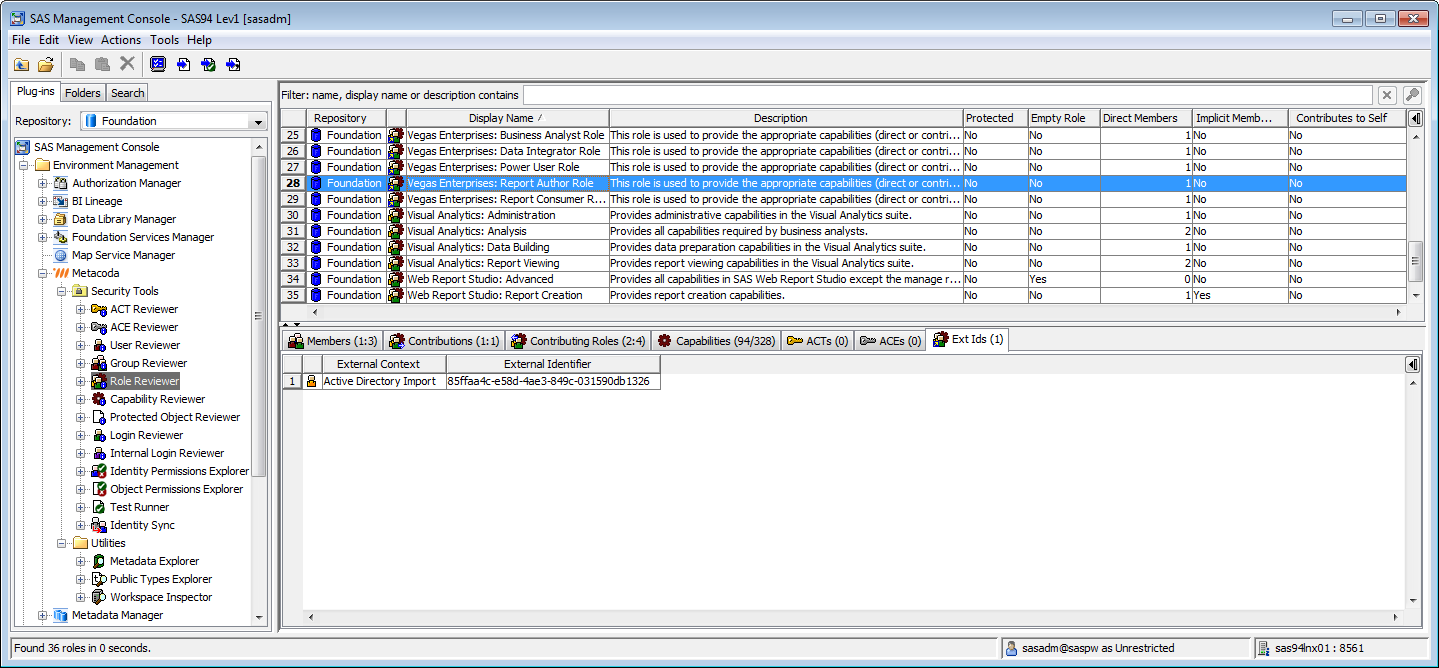This screenshot has height=668, width=1439.
Task: Expand the Data Library Manager node
Action: (x=43, y=219)
